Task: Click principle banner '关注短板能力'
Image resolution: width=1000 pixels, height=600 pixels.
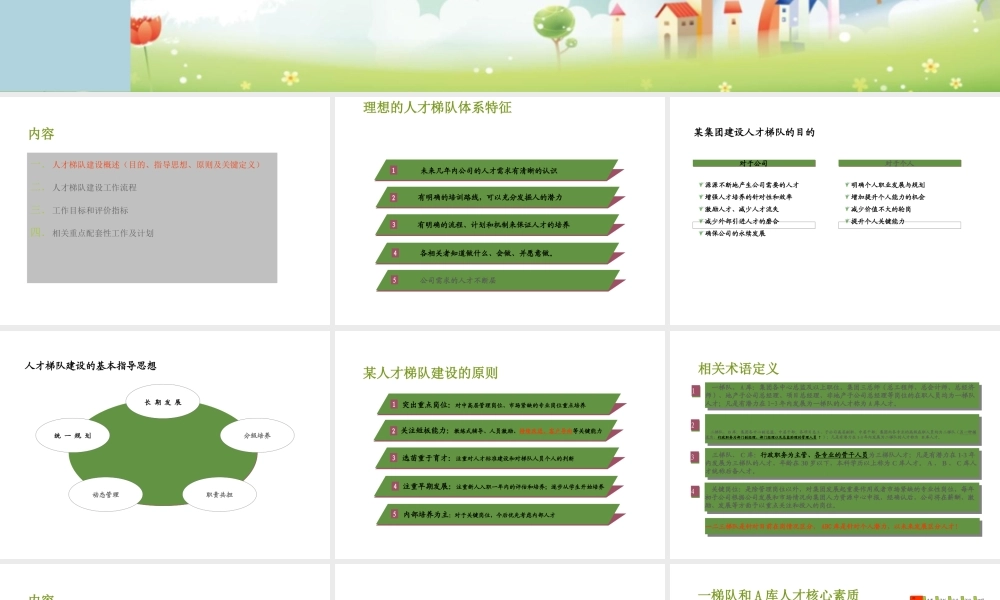Action: (501, 431)
